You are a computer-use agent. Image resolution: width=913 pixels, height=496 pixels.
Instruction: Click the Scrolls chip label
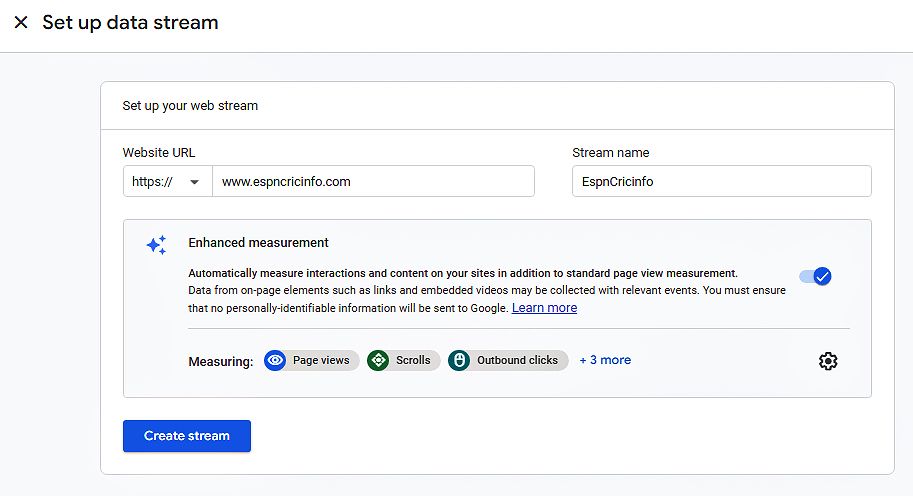tap(413, 360)
